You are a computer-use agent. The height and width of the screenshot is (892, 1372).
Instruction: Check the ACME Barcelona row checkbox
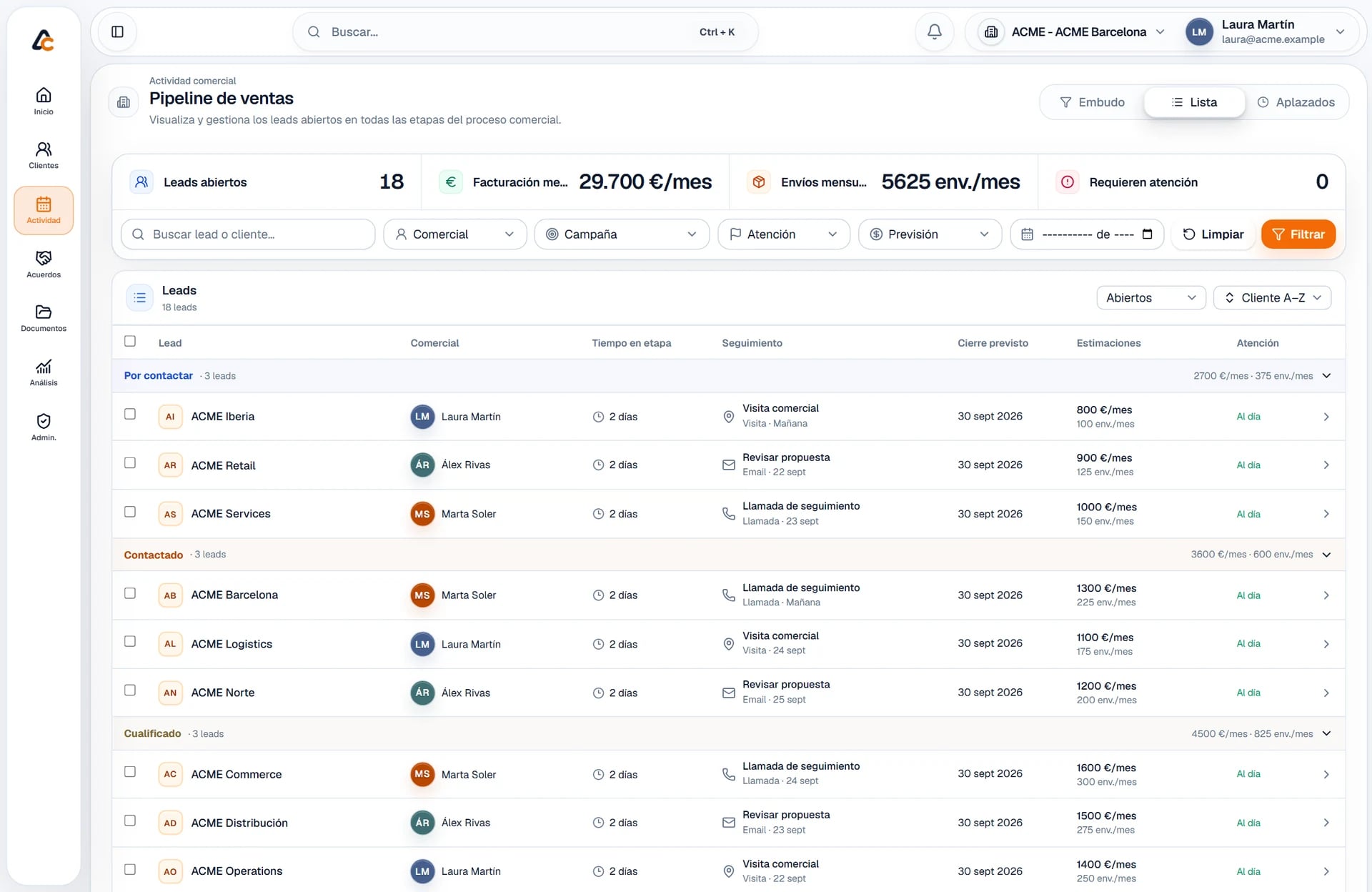[x=129, y=593]
